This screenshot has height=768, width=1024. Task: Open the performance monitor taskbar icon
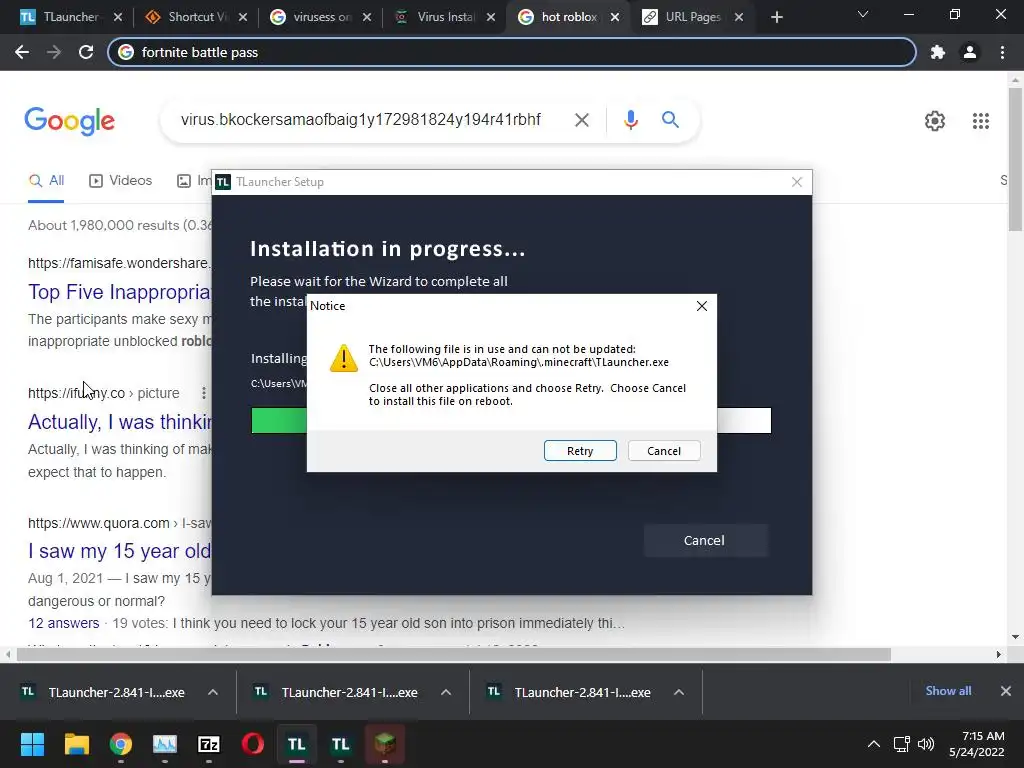(165, 744)
